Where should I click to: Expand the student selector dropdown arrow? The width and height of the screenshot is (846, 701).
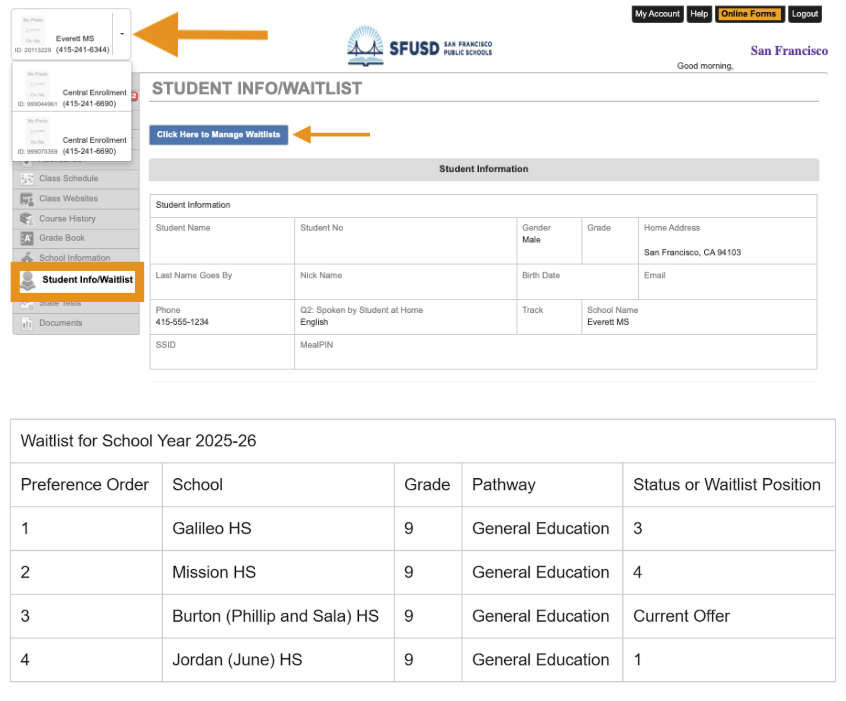tap(121, 34)
